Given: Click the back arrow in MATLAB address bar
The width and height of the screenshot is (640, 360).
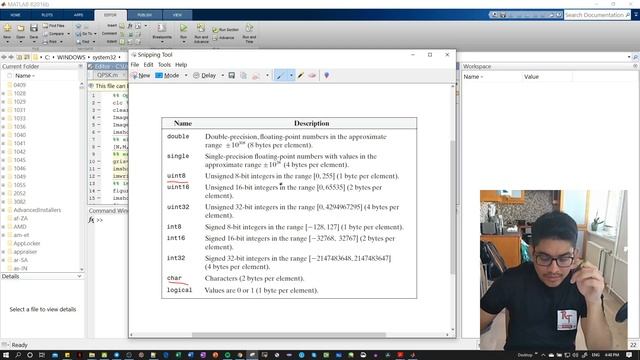Looking at the screenshot, I should (x=4, y=57).
